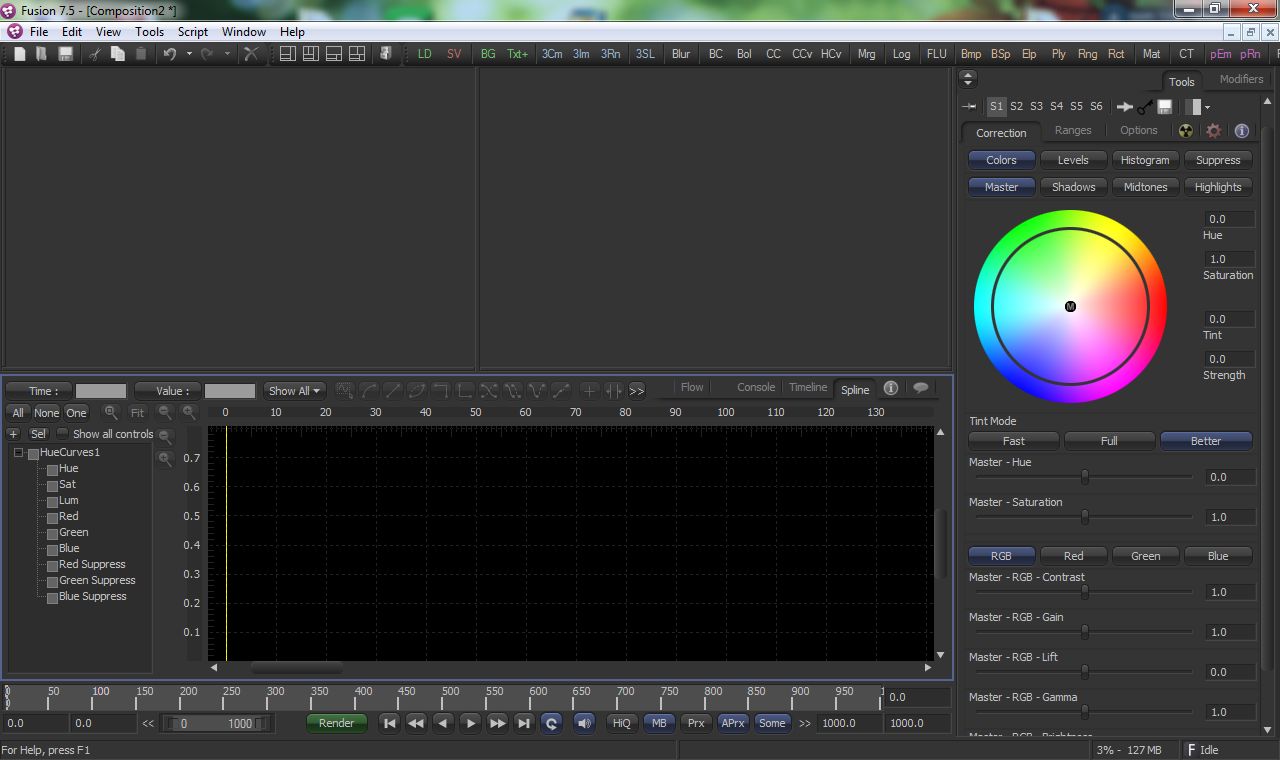
Task: Add the CC color corrector tool
Action: 773,54
